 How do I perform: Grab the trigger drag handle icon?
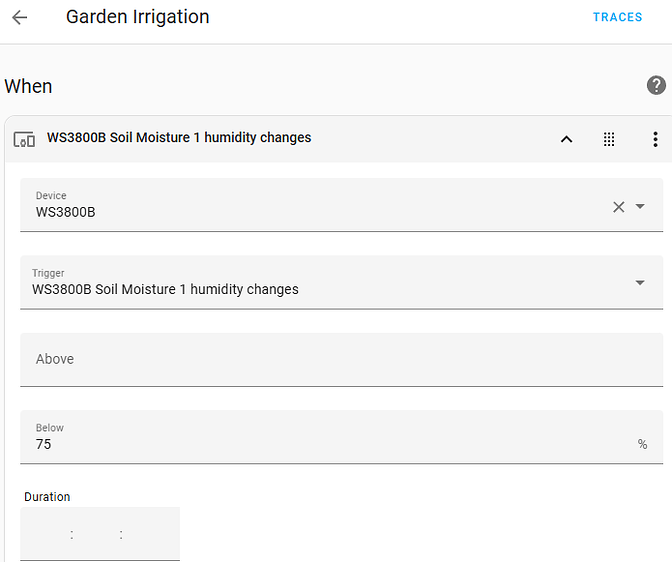point(609,139)
